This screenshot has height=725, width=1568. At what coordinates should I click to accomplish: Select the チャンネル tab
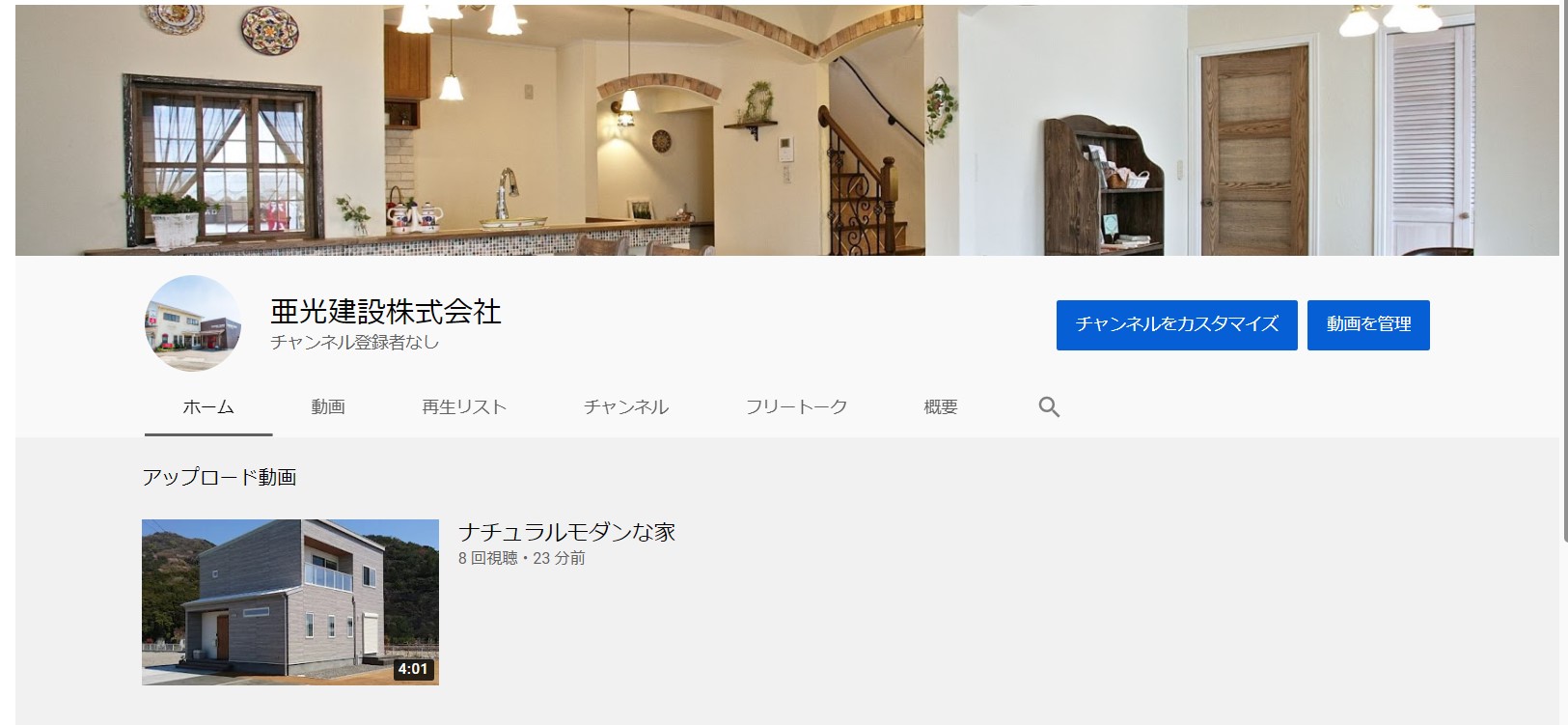coord(626,406)
